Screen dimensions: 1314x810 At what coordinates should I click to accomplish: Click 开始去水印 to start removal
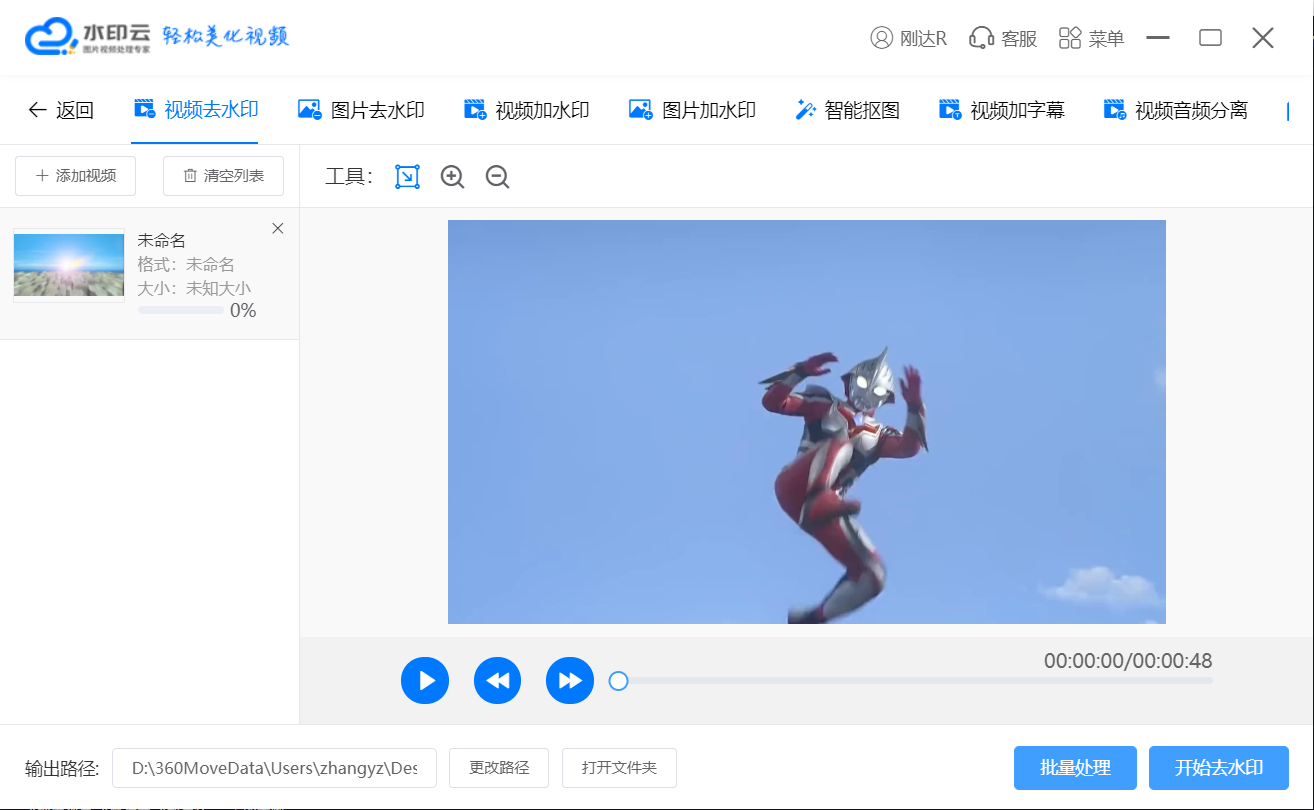tap(1219, 768)
